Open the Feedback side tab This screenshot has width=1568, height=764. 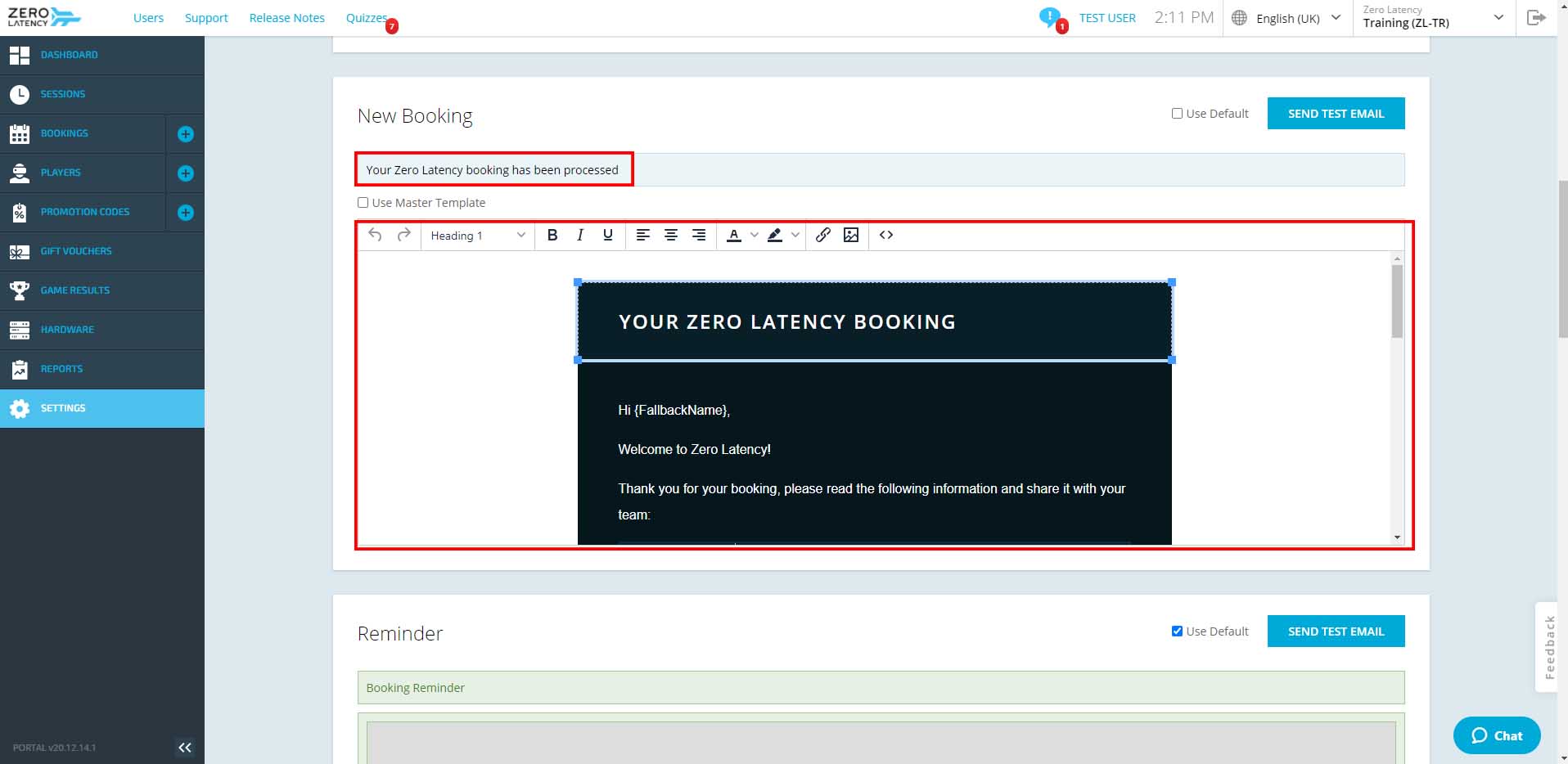[1547, 647]
